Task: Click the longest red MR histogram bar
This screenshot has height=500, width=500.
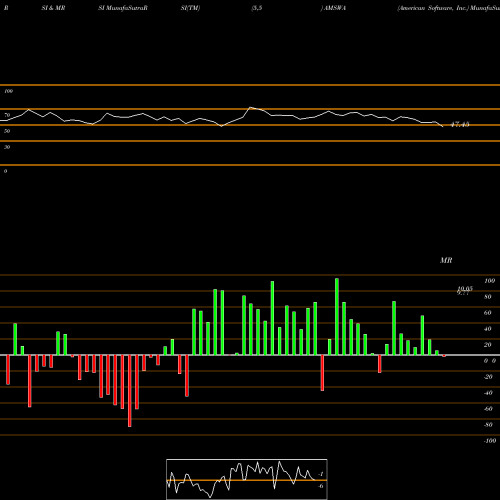Action: pos(130,391)
